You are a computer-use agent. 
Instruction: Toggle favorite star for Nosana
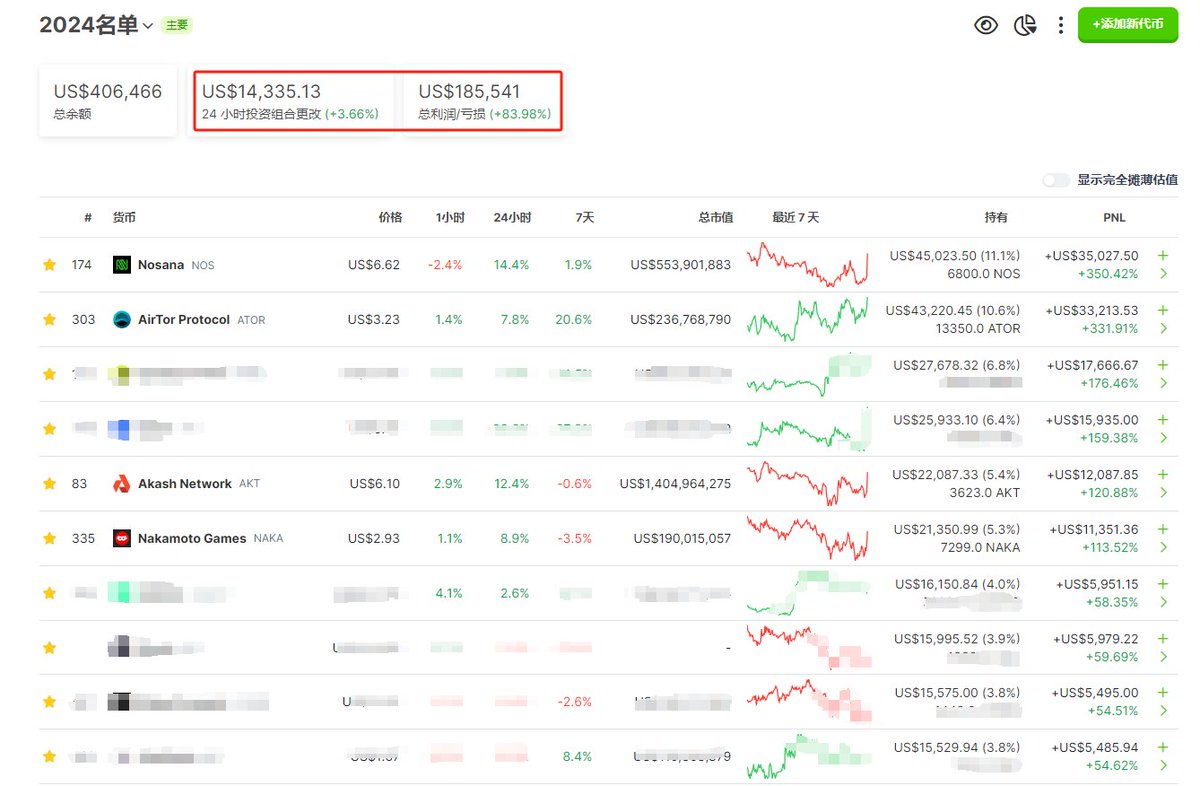click(x=49, y=265)
